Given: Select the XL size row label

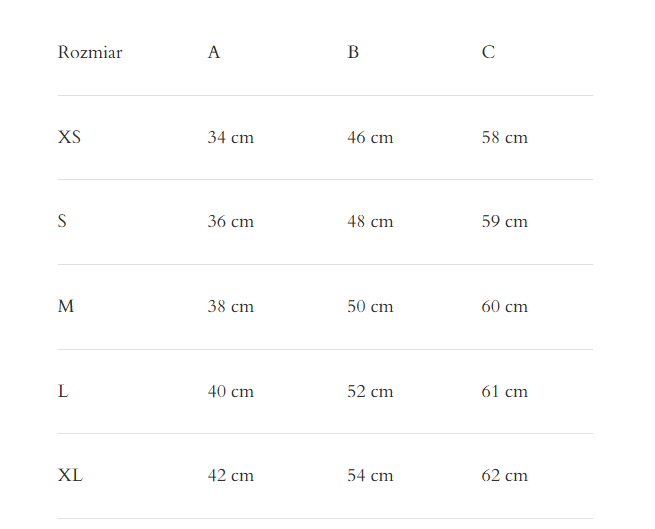Looking at the screenshot, I should tap(70, 475).
